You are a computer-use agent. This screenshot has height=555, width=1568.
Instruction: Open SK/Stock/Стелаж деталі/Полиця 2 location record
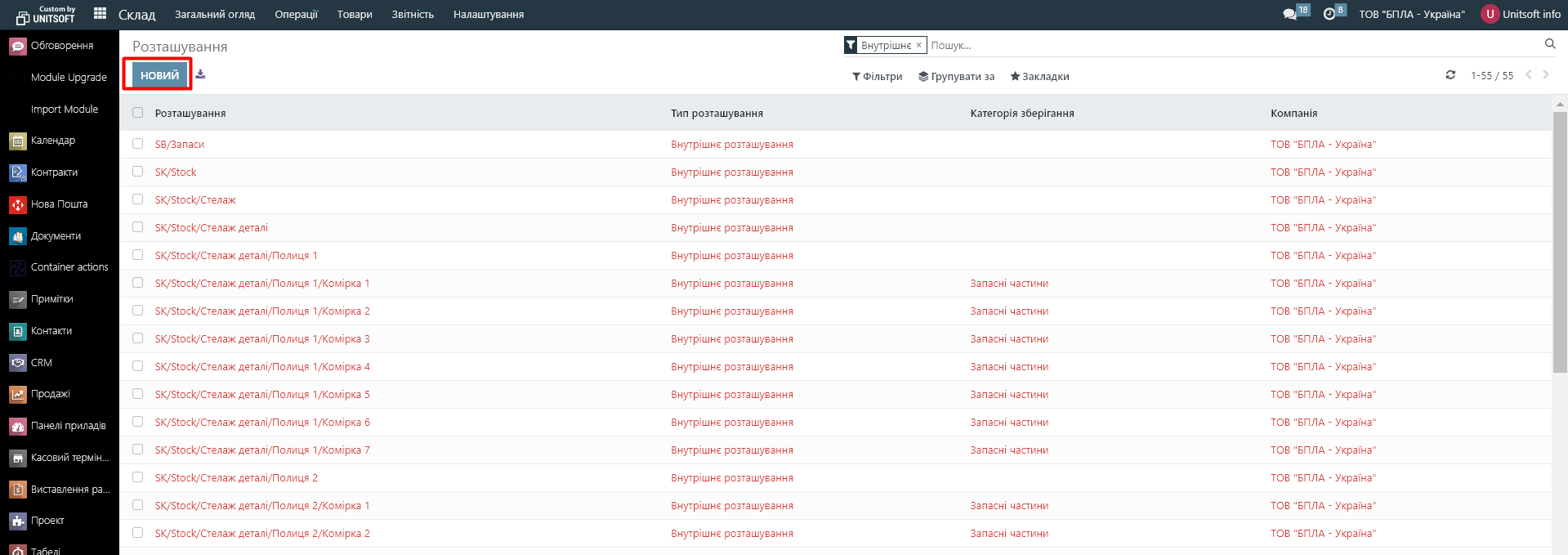pos(236,478)
